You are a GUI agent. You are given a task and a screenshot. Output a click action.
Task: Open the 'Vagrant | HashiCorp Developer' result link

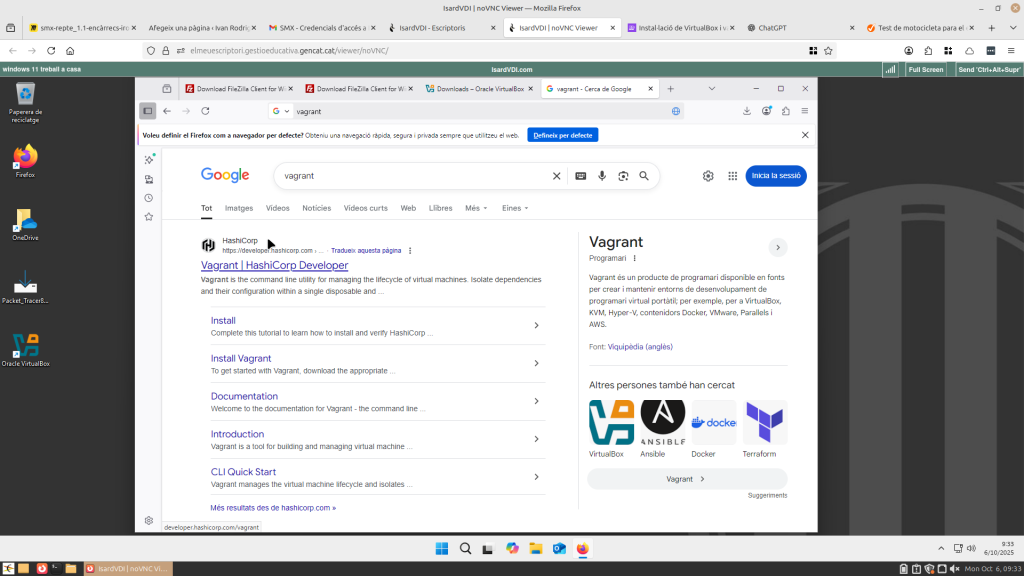[274, 265]
